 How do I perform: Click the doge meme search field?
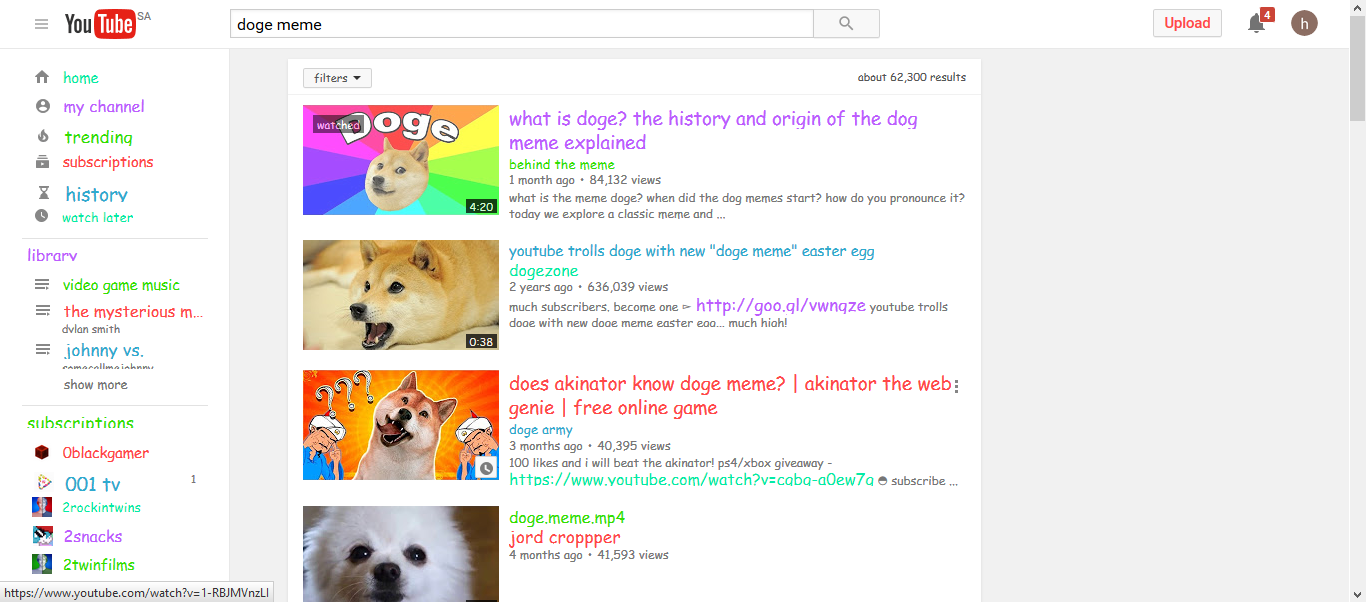click(522, 24)
